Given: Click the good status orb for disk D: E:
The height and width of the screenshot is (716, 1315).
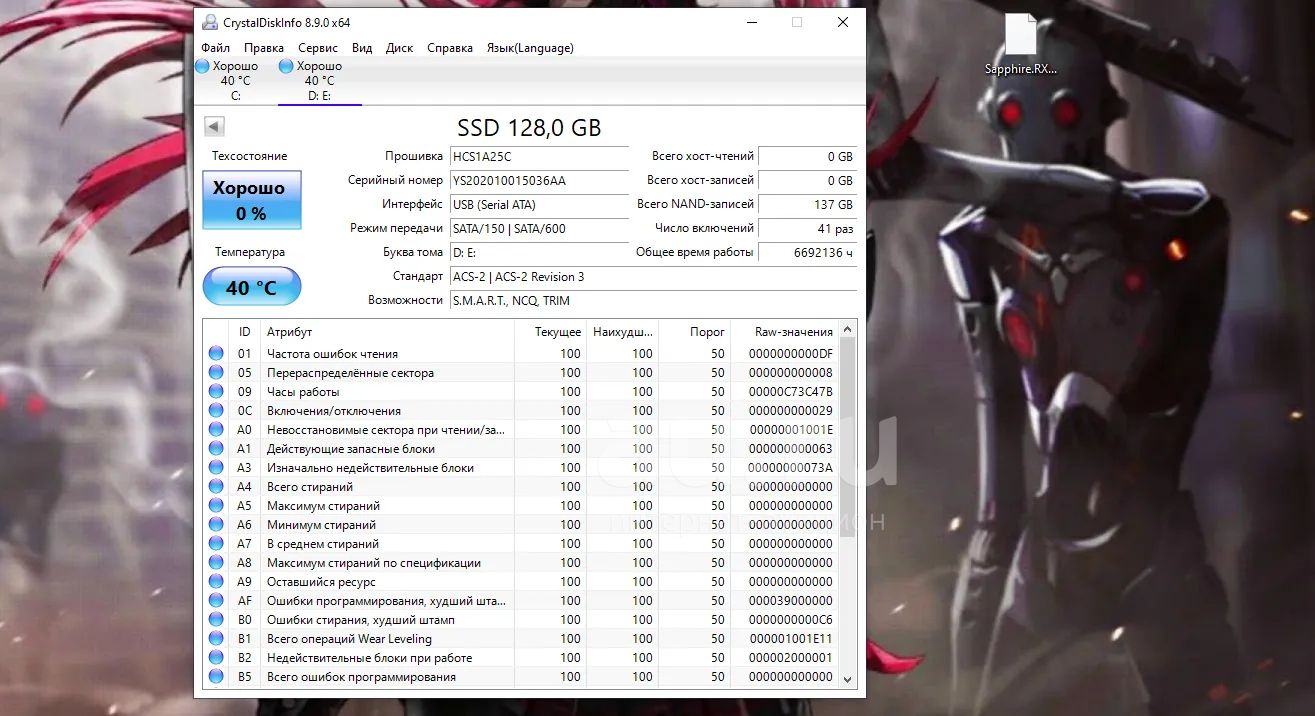Looking at the screenshot, I should [x=286, y=66].
